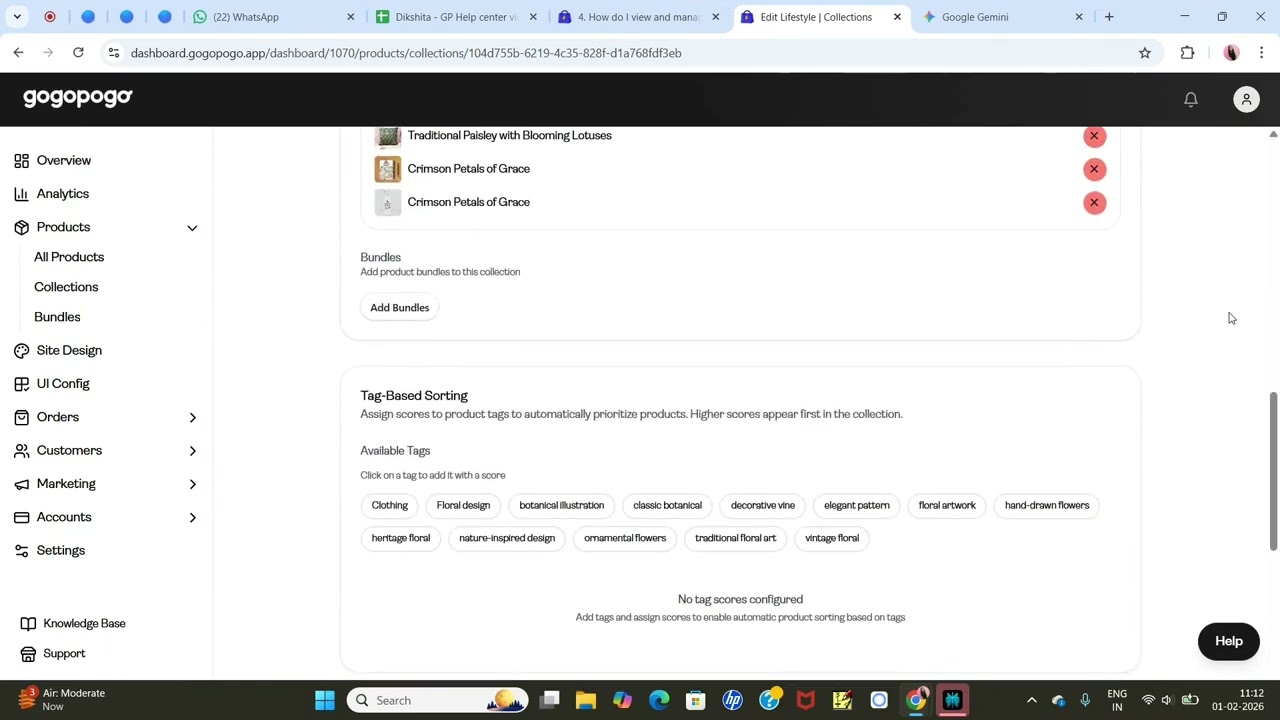Viewport: 1280px width, 720px height.
Task: Click the Products box icon in sidebar
Action: point(21,227)
